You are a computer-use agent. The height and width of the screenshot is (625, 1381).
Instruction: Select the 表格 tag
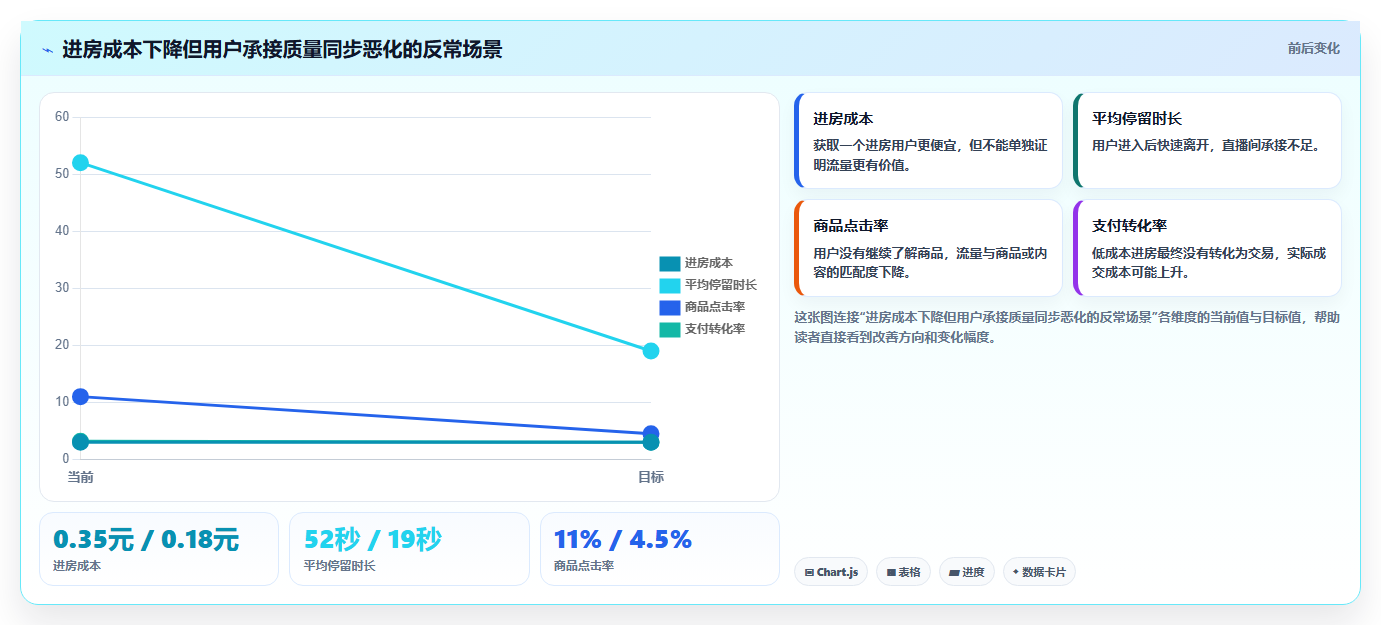click(903, 572)
